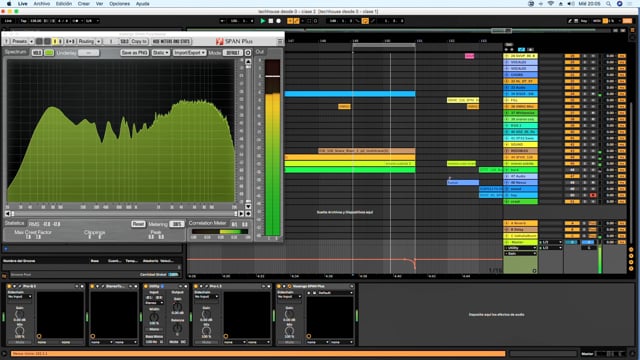The width and height of the screenshot is (640, 360).
Task: Expand the Routing dropdown
Action: pos(89,41)
